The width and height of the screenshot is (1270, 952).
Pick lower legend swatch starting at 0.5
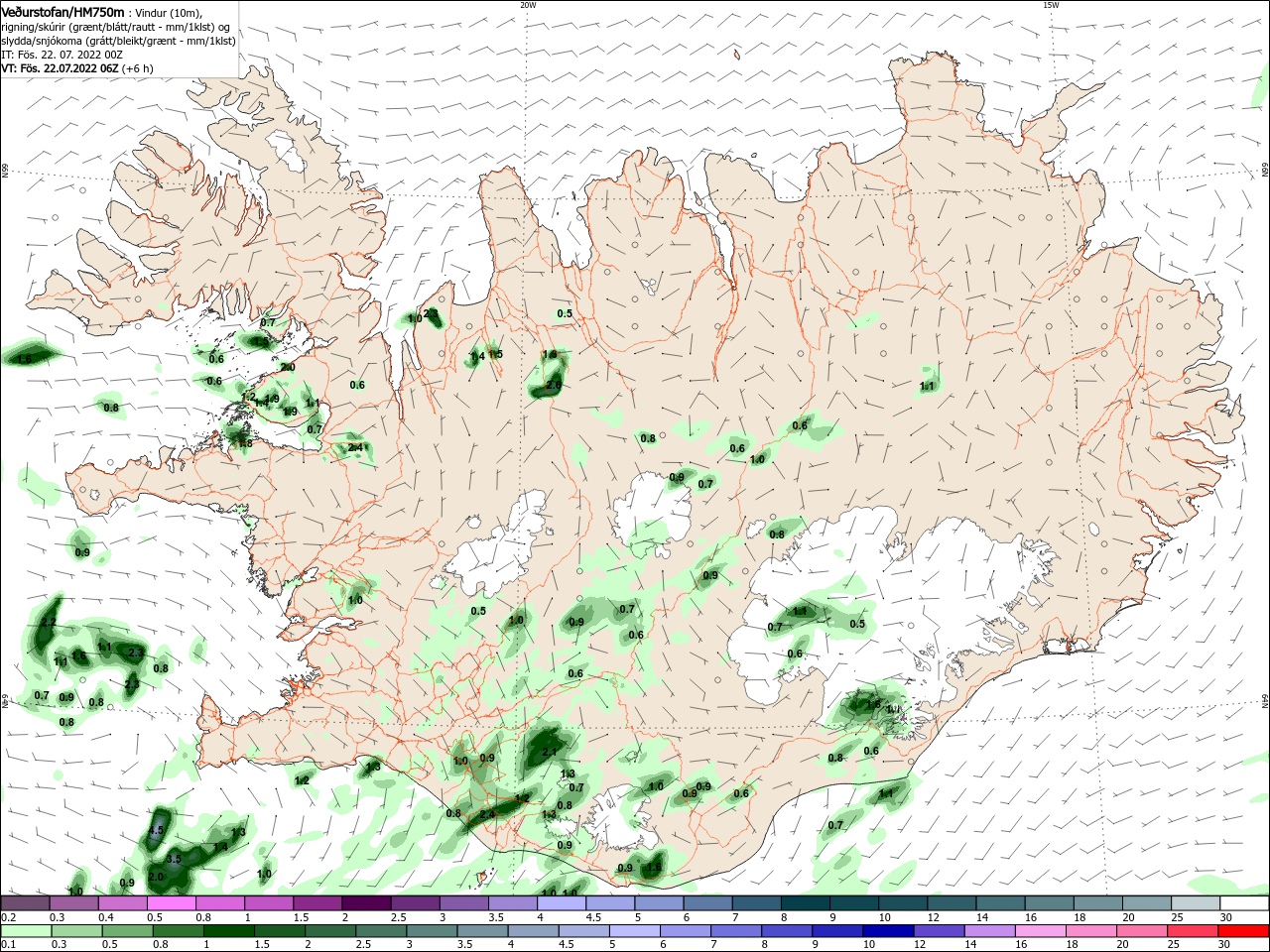click(x=126, y=931)
